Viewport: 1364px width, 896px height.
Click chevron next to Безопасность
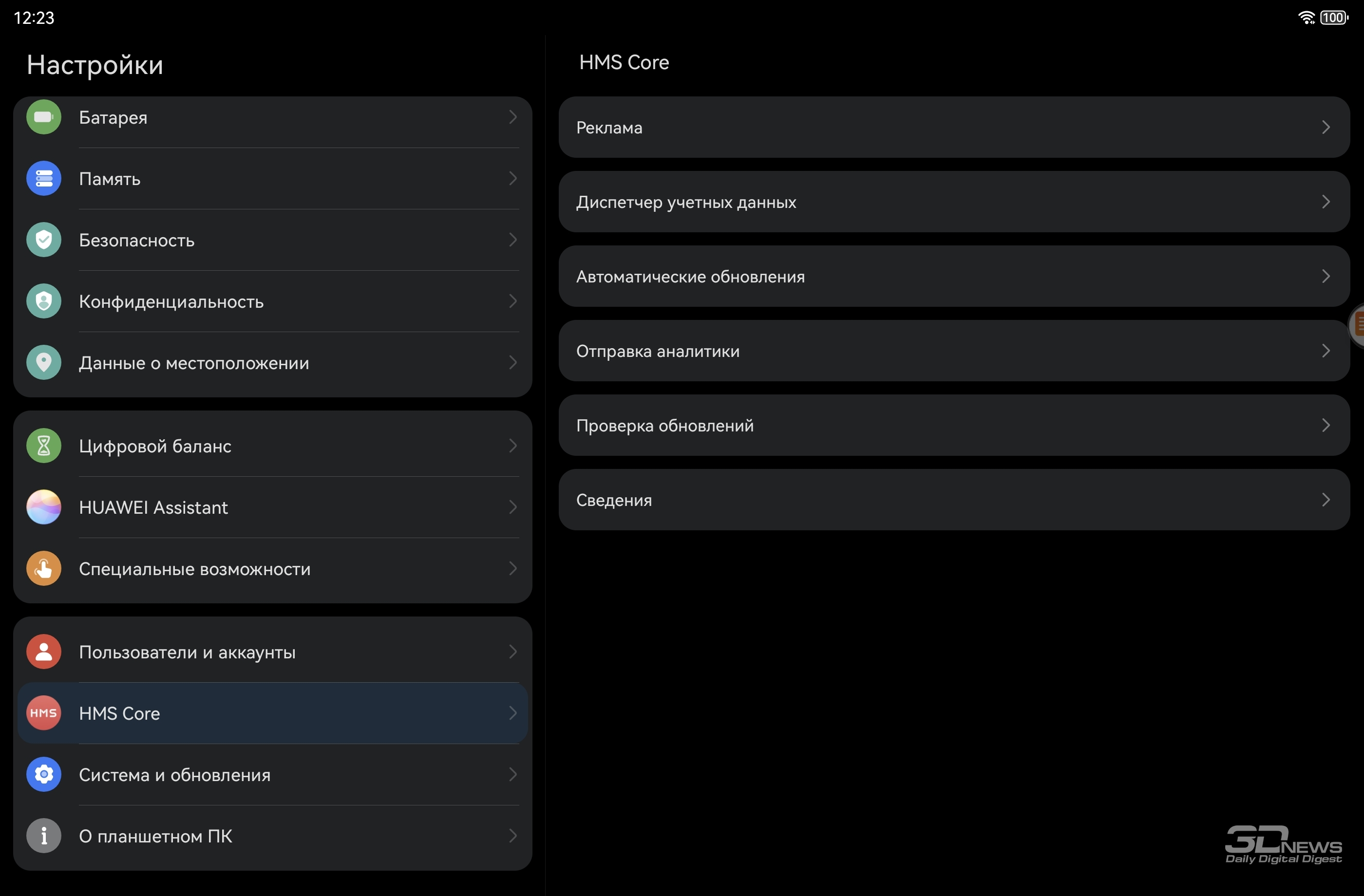(x=513, y=240)
